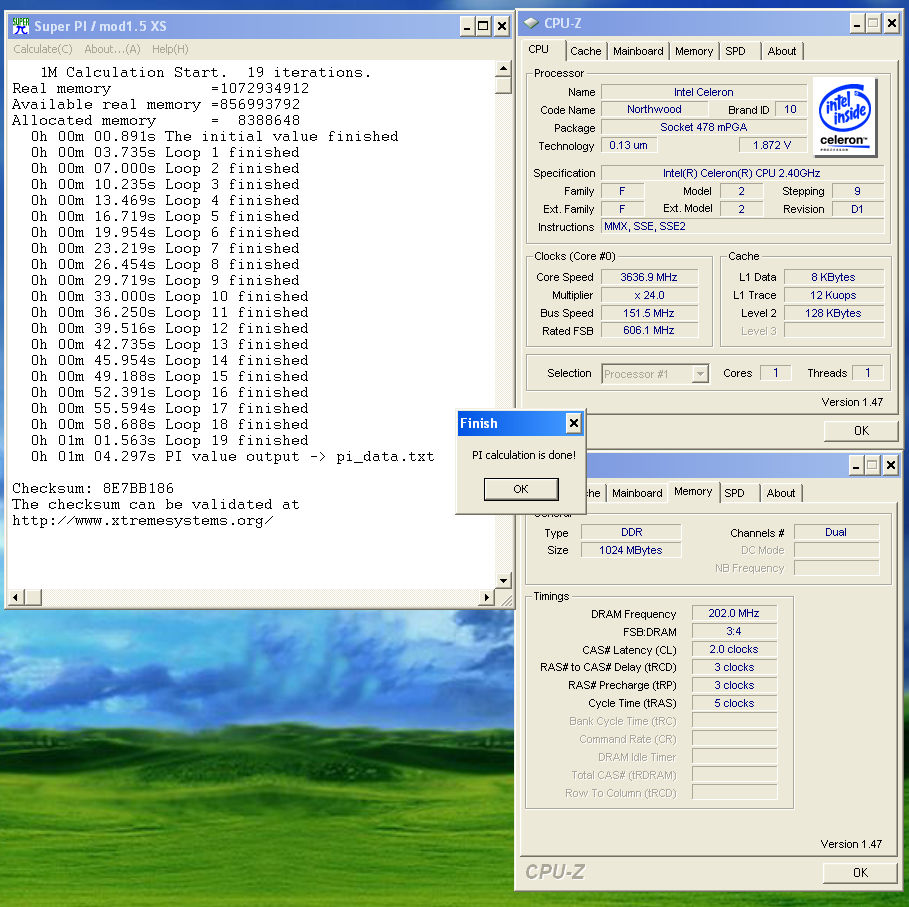This screenshot has height=907, width=909.
Task: Open the Help(H) menu in Super PI
Action: pos(170,49)
